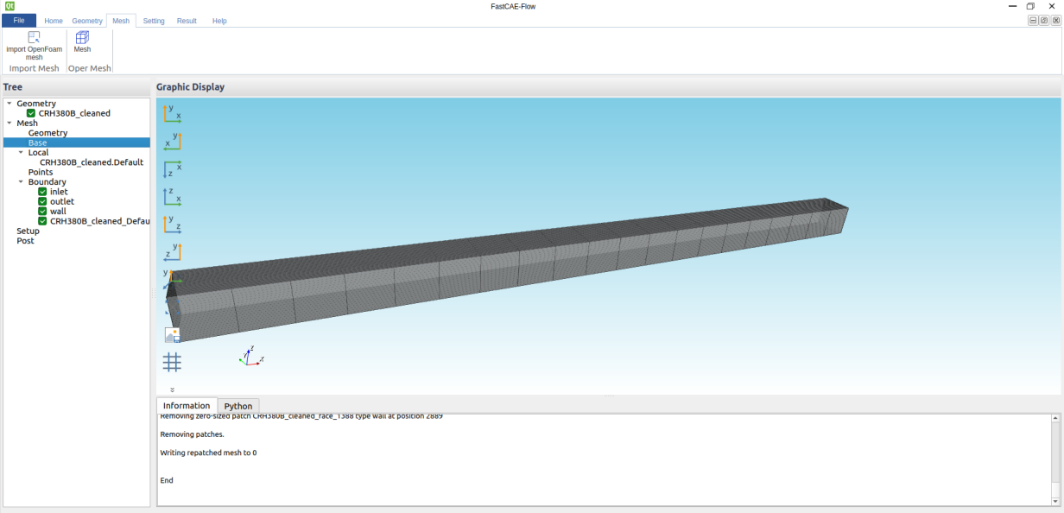
Task: Open the Help ribbon tab
Action: 219,21
